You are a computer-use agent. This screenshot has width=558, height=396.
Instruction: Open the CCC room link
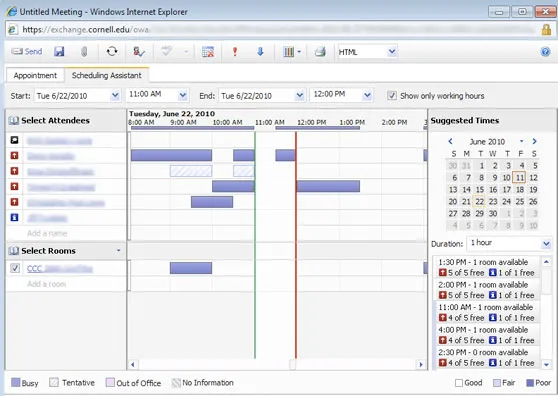[x=59, y=269]
